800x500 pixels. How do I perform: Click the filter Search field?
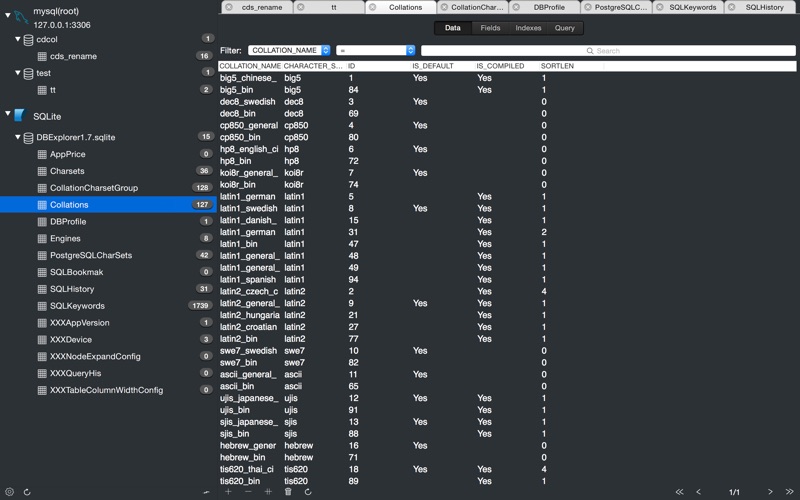tap(608, 51)
